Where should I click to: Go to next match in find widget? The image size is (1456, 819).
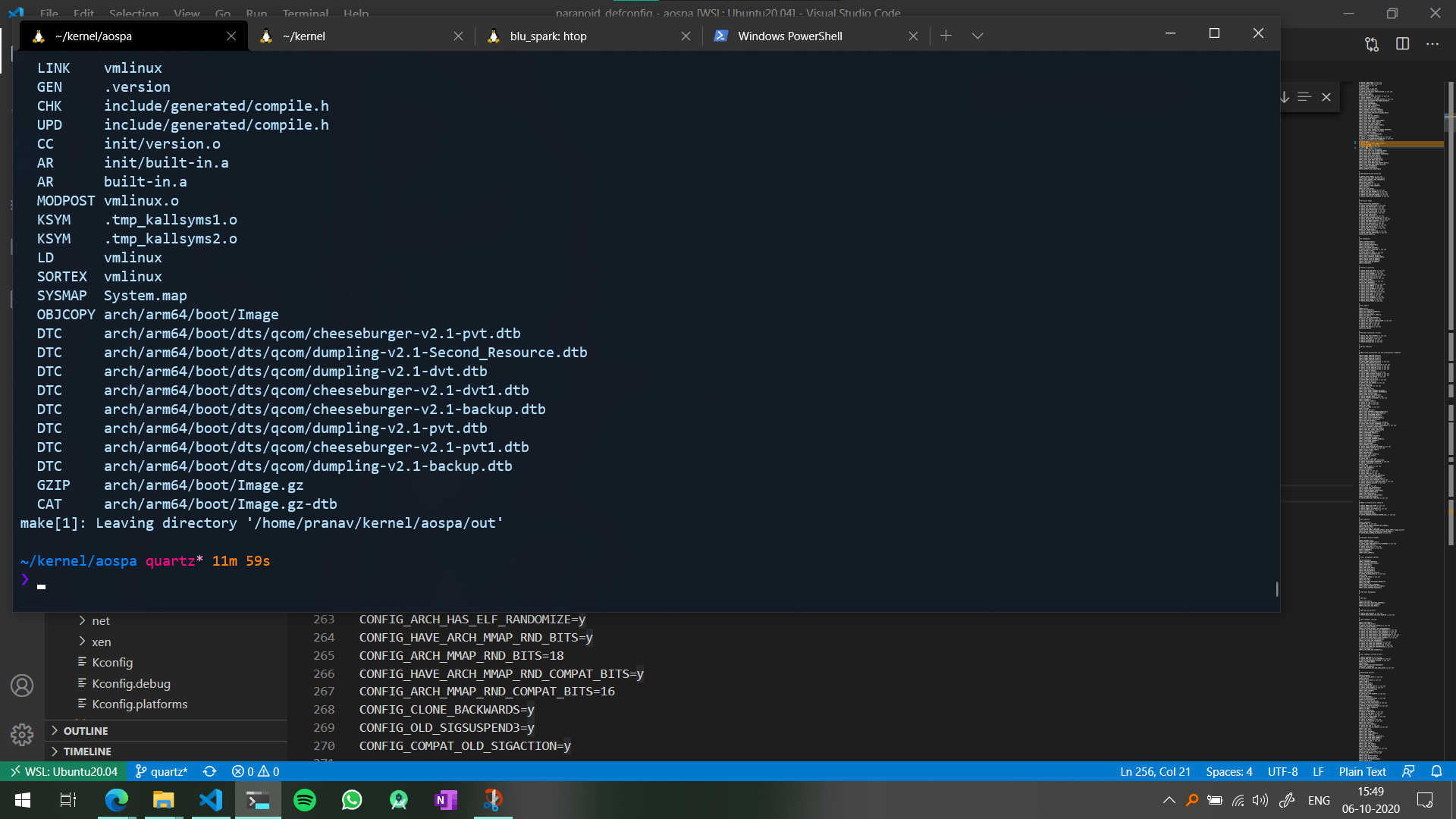click(1284, 97)
